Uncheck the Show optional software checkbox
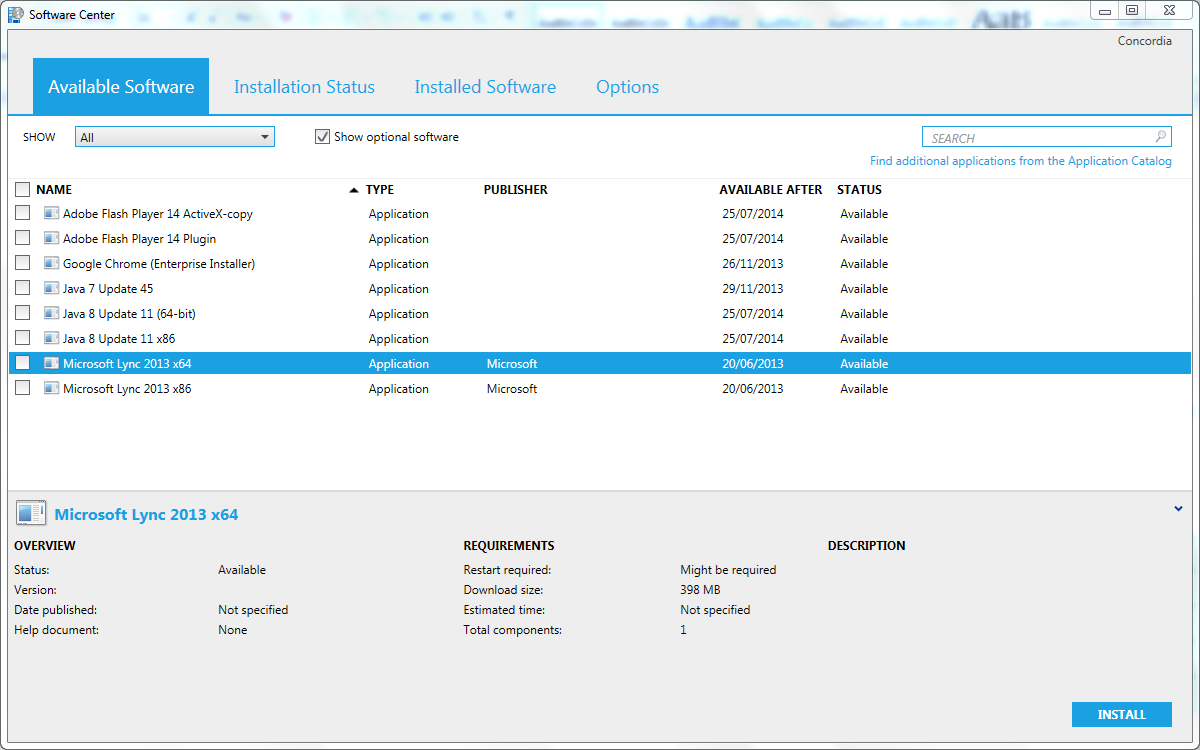The width and height of the screenshot is (1200, 750). click(x=322, y=136)
